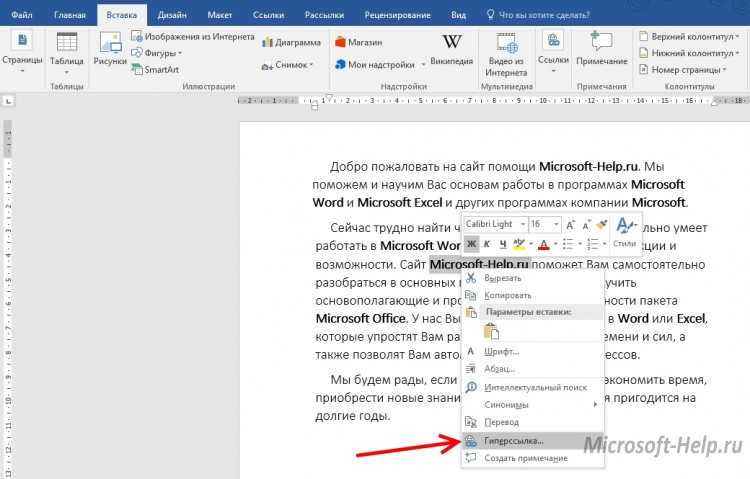The image size is (750, 479).
Task: Toggle numbered list in mini toolbar
Action: [593, 244]
